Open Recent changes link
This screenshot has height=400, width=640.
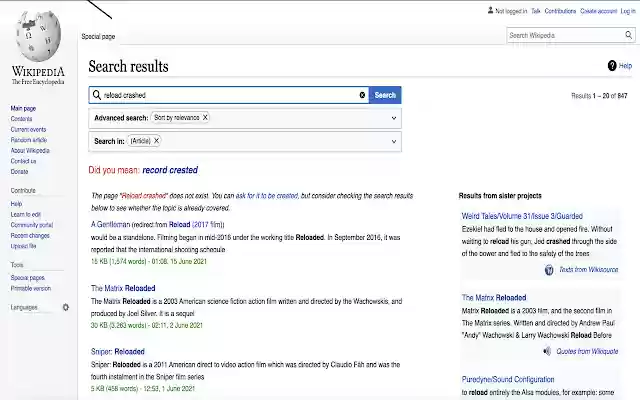pos(30,236)
